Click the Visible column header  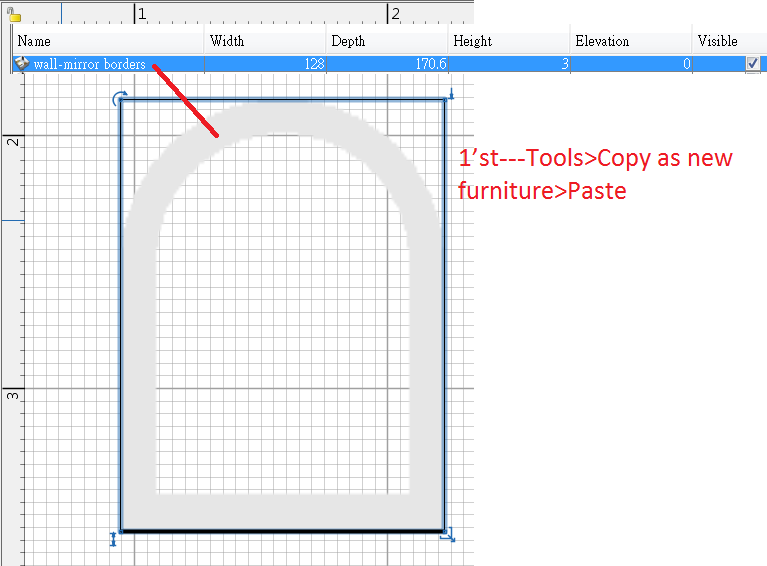(730, 41)
